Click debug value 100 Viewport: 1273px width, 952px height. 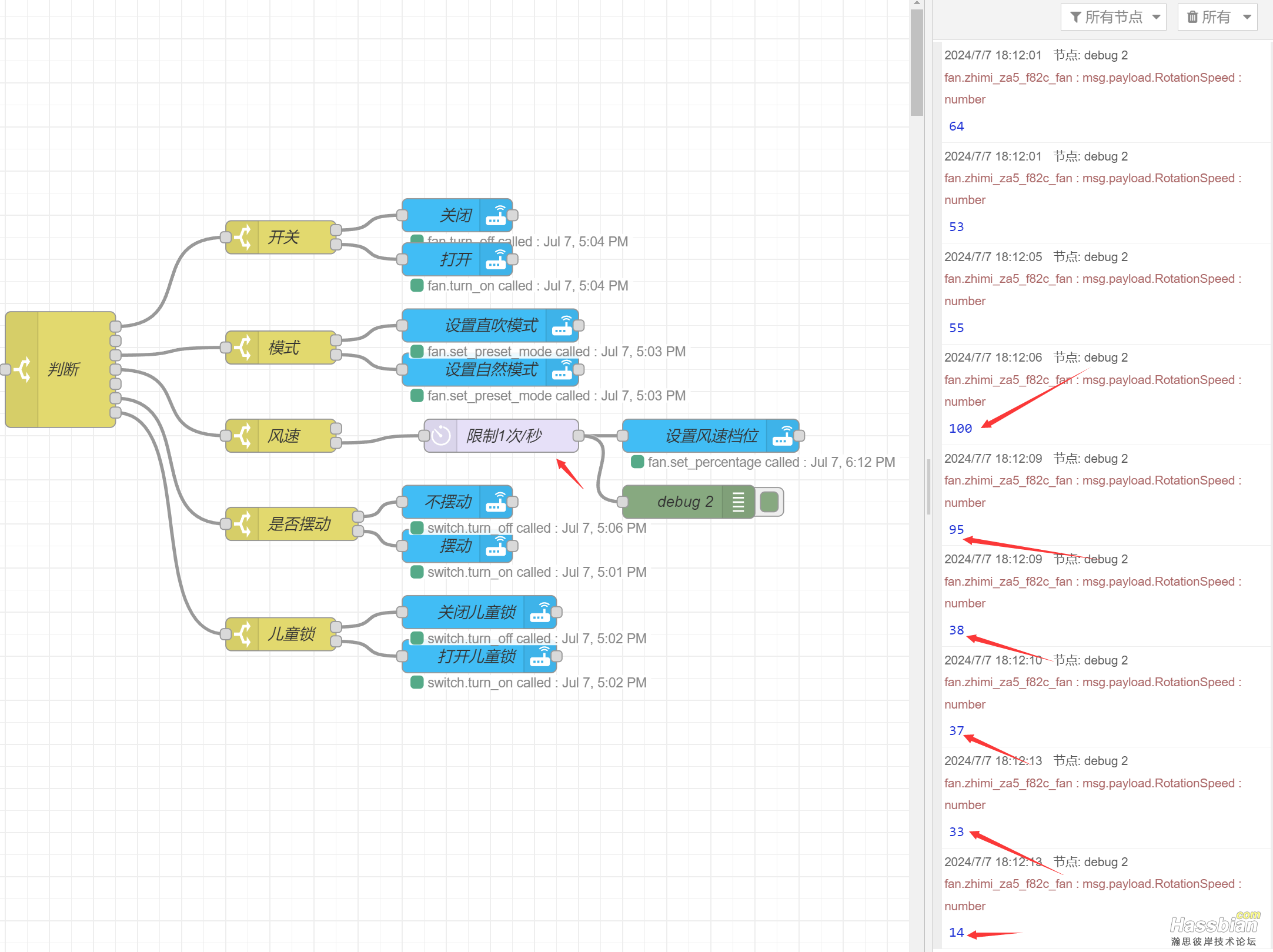click(x=961, y=429)
